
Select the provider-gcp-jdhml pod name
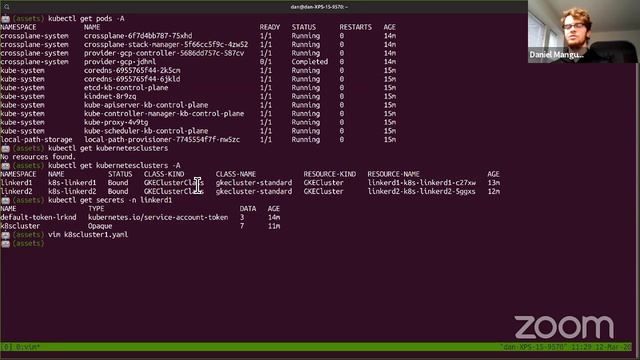(x=120, y=62)
